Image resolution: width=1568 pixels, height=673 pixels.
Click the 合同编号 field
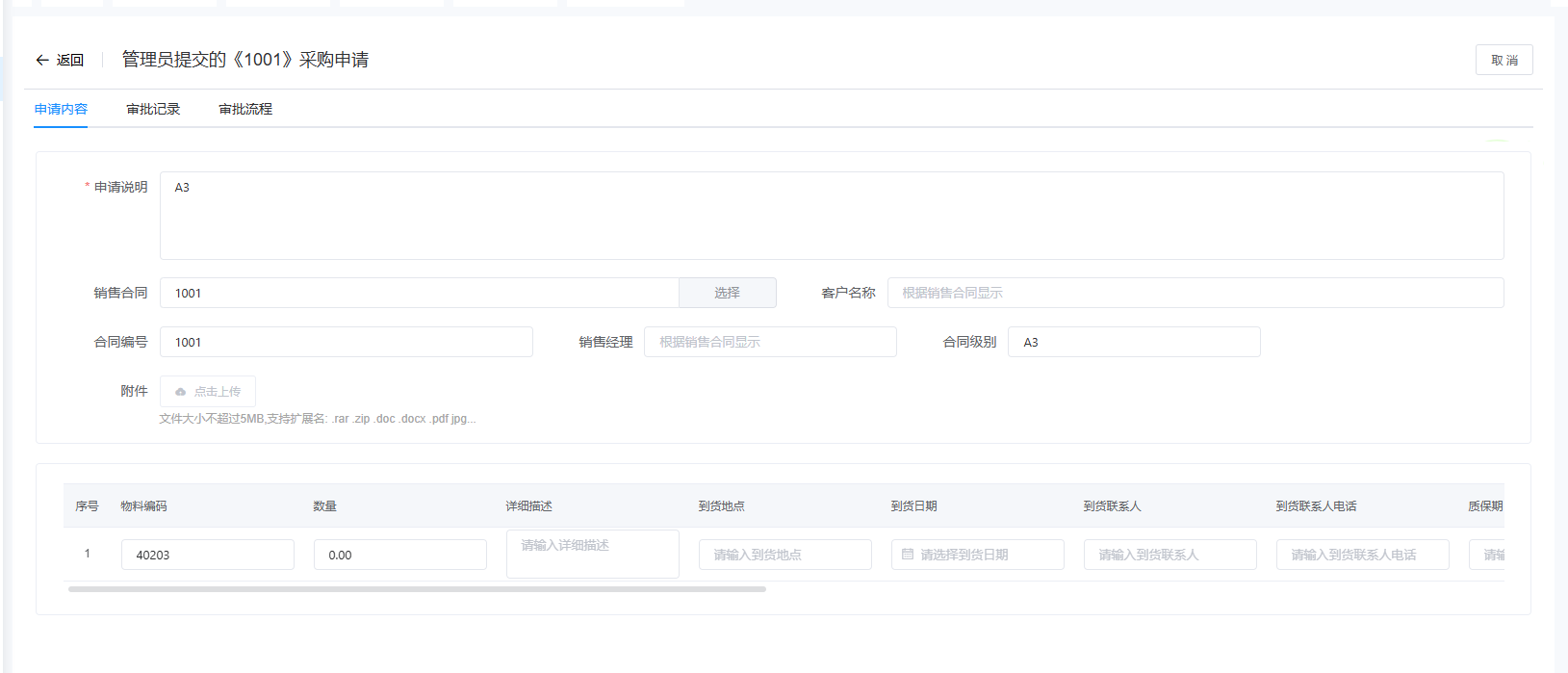click(346, 342)
